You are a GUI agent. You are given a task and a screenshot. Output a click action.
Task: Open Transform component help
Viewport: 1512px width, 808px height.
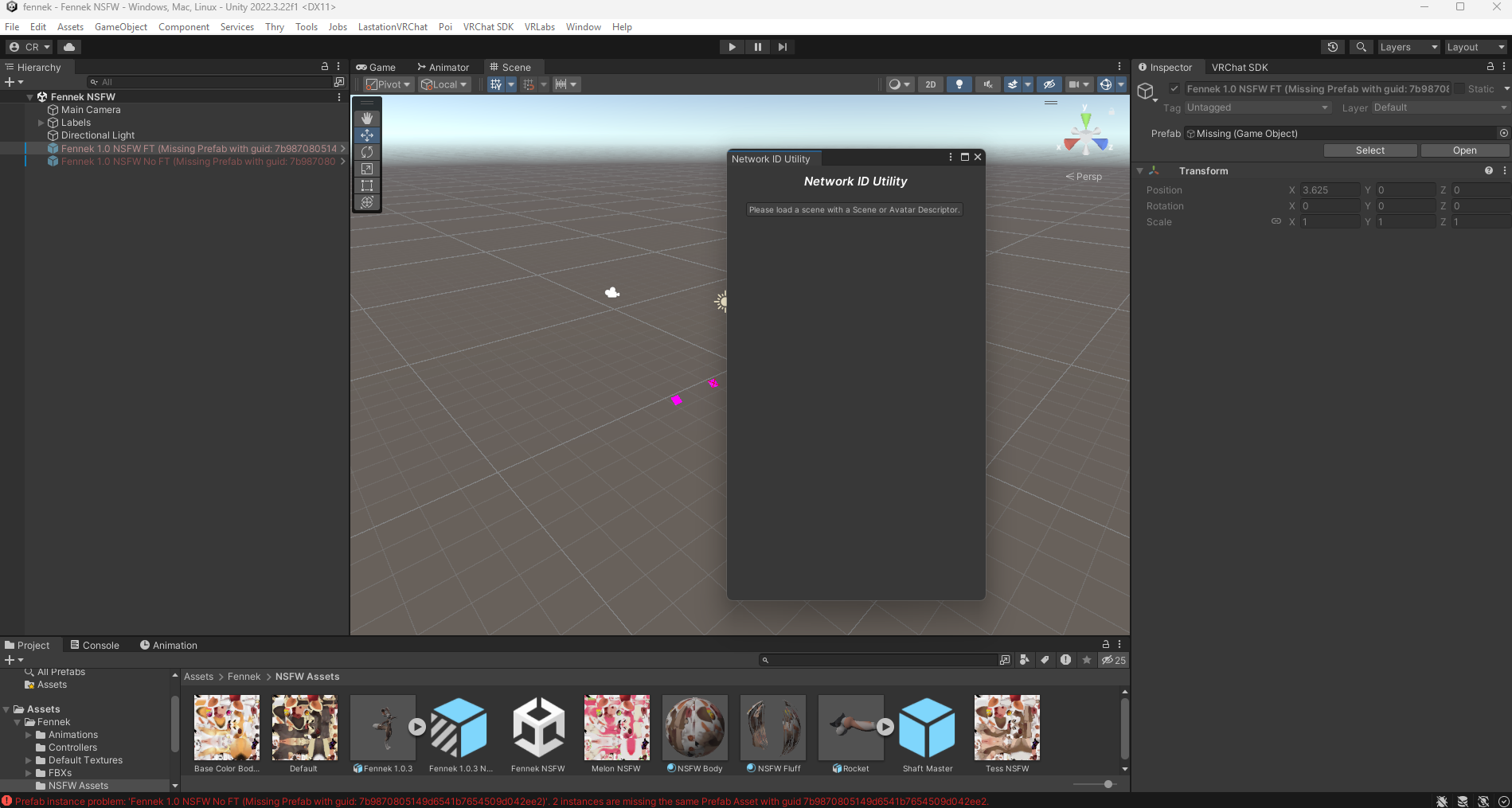tap(1488, 170)
